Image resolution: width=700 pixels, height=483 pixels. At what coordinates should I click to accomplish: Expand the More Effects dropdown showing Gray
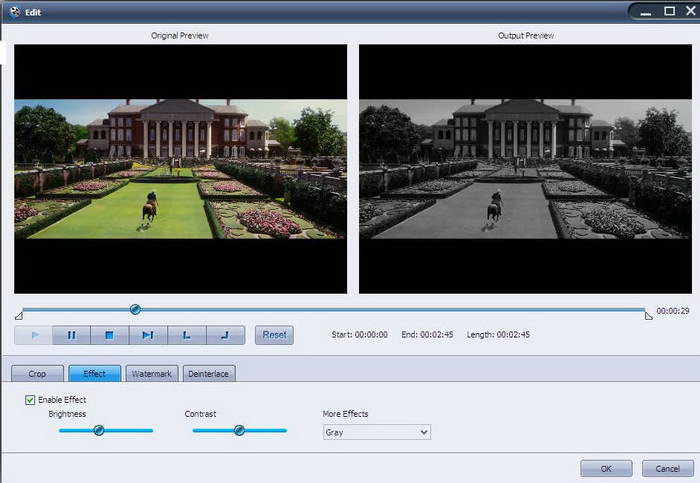point(377,432)
